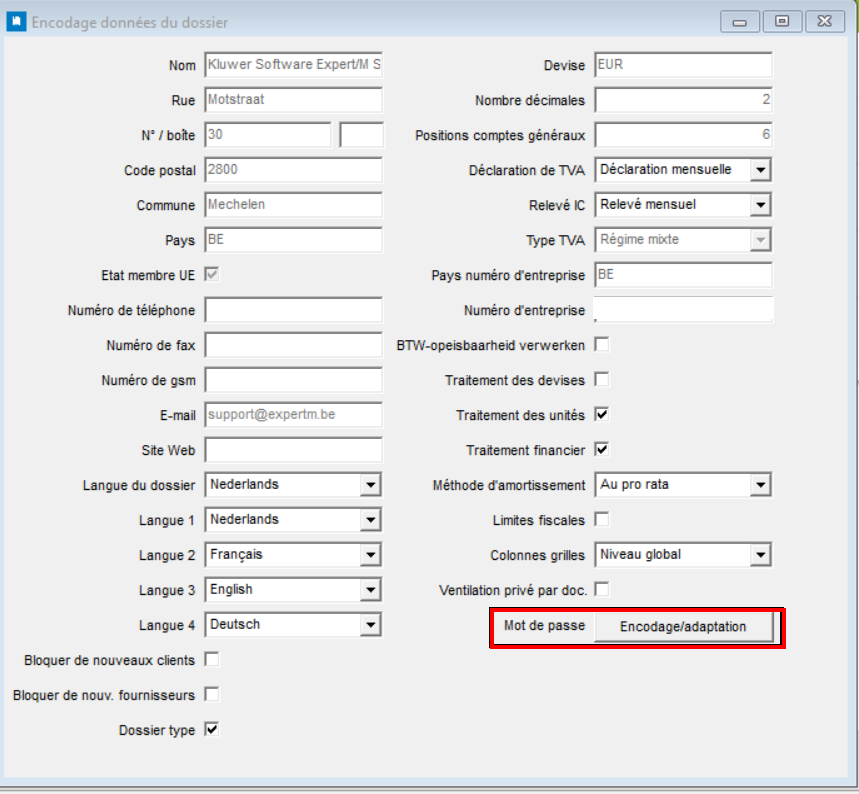Focus the Site Web field
The width and height of the screenshot is (859, 794).
click(294, 450)
